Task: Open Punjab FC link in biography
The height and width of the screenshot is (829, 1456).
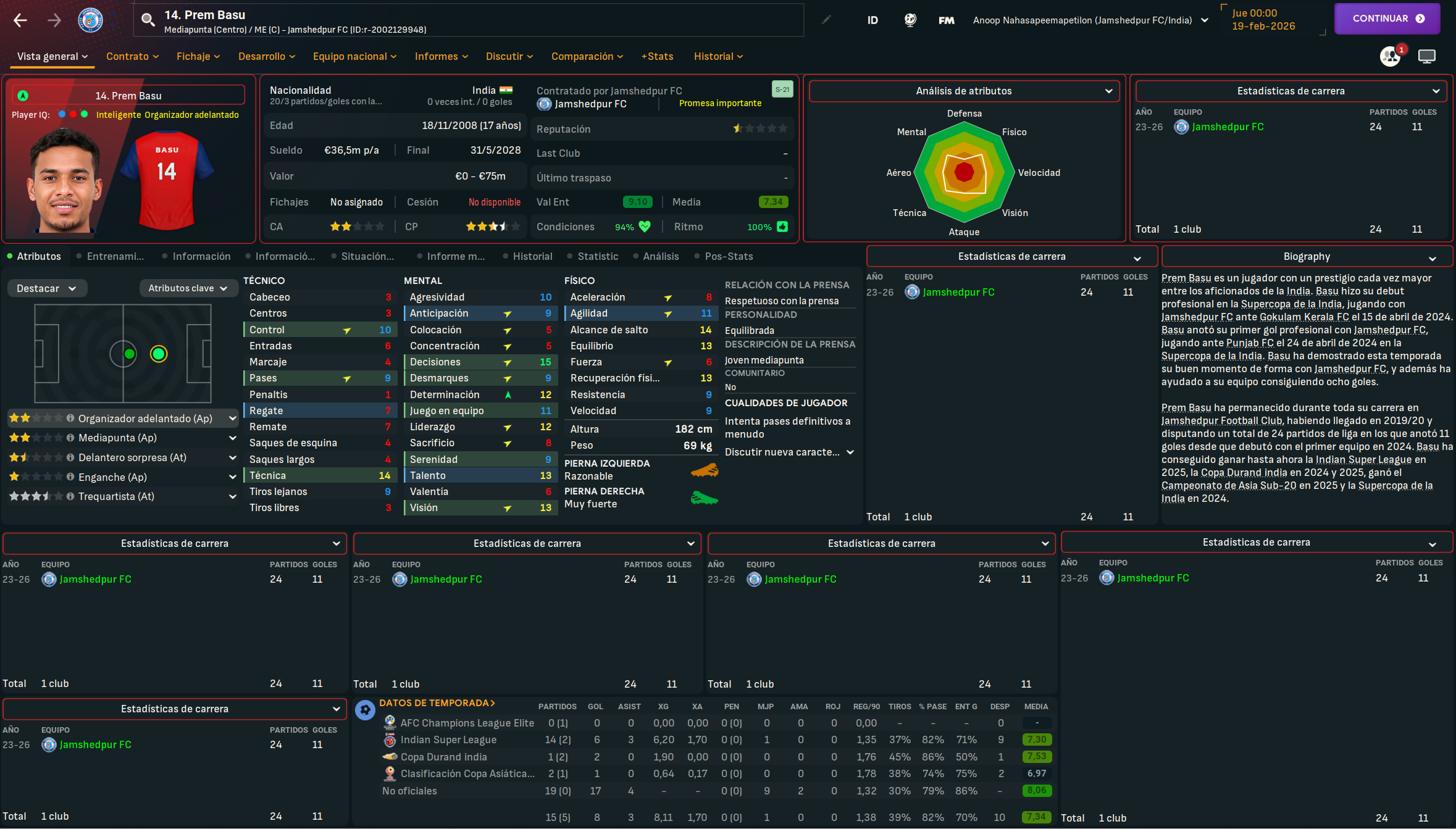Action: coord(1250,343)
